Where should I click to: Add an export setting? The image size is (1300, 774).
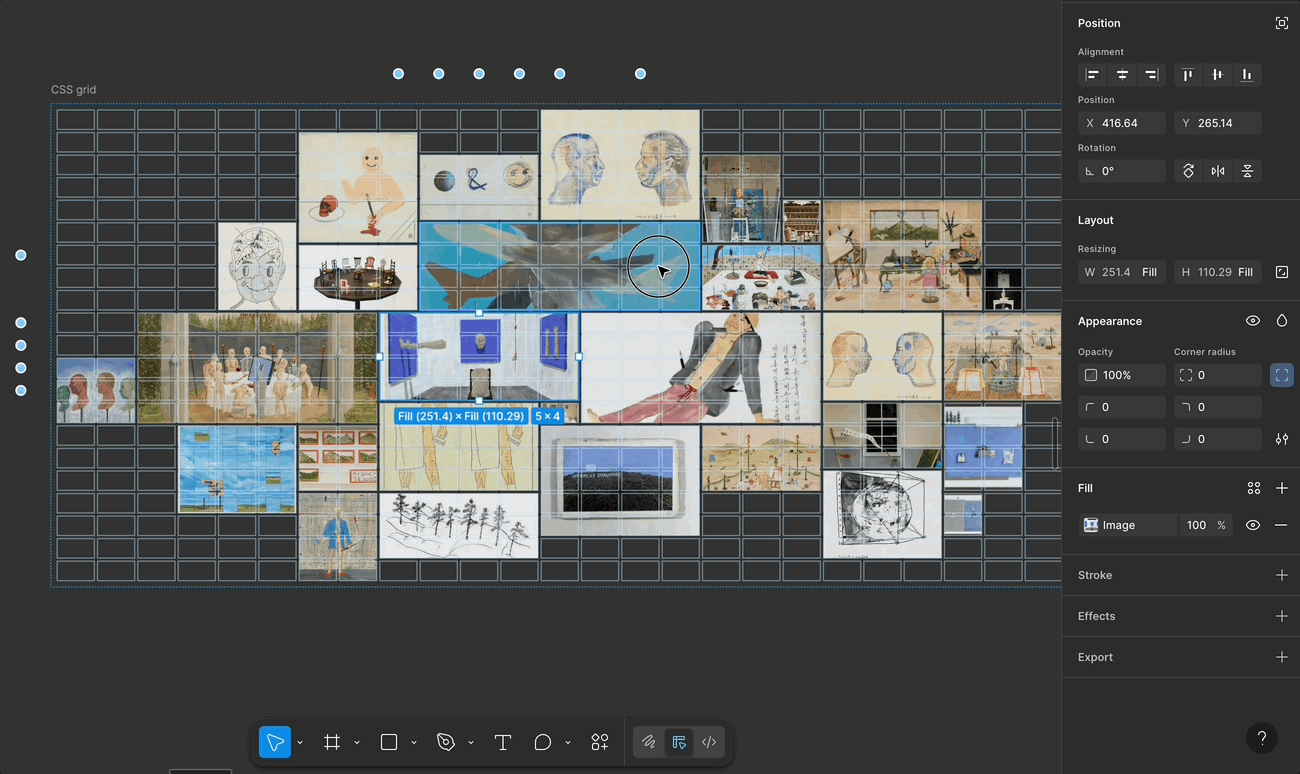1282,657
